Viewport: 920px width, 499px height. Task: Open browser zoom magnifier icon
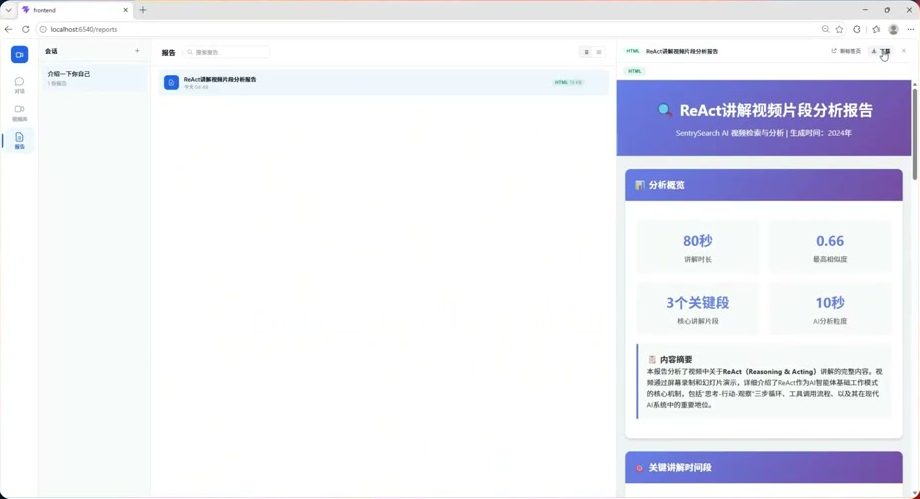[826, 29]
